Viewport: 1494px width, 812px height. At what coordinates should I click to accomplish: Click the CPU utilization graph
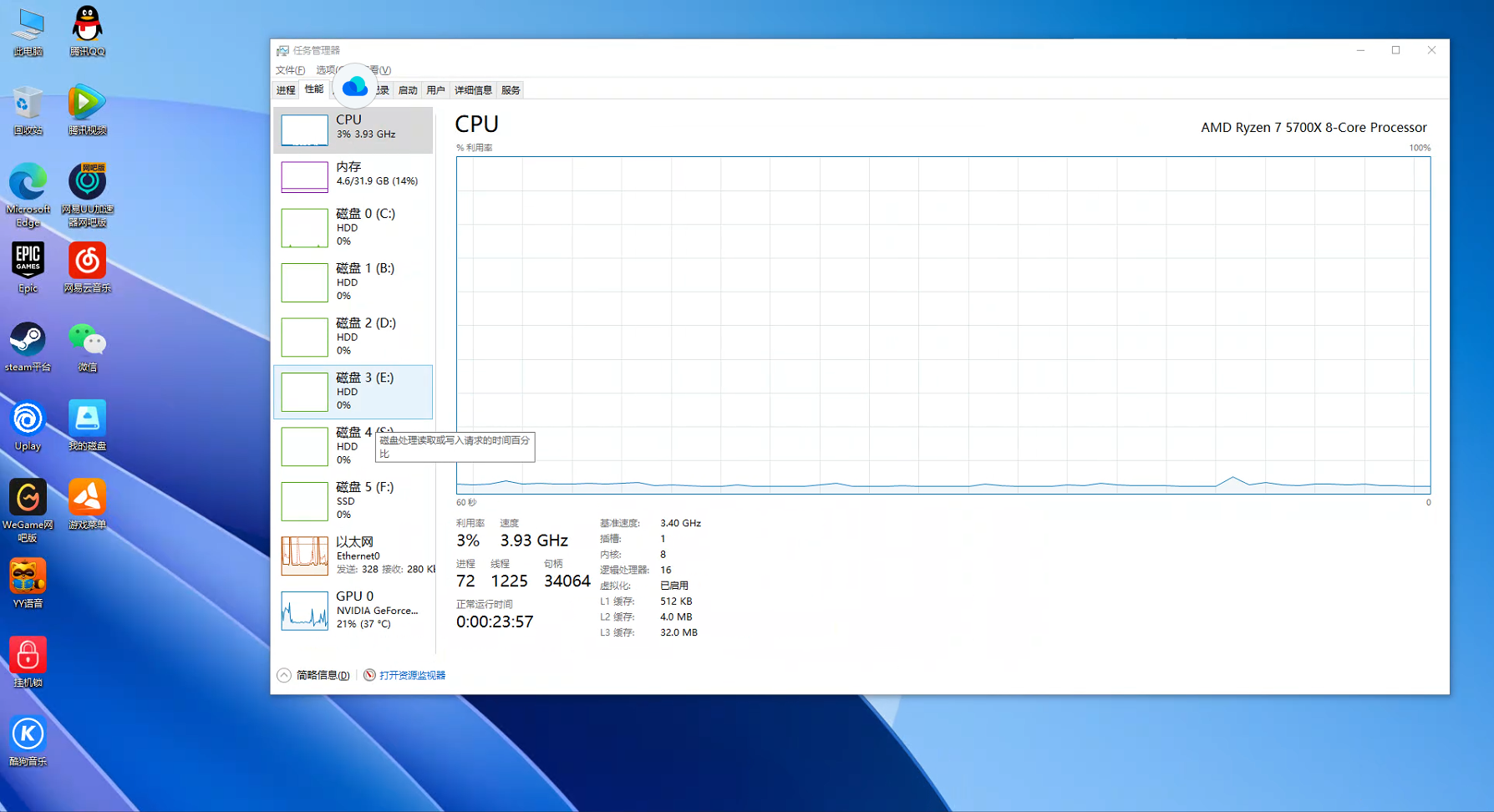pyautogui.click(x=943, y=325)
